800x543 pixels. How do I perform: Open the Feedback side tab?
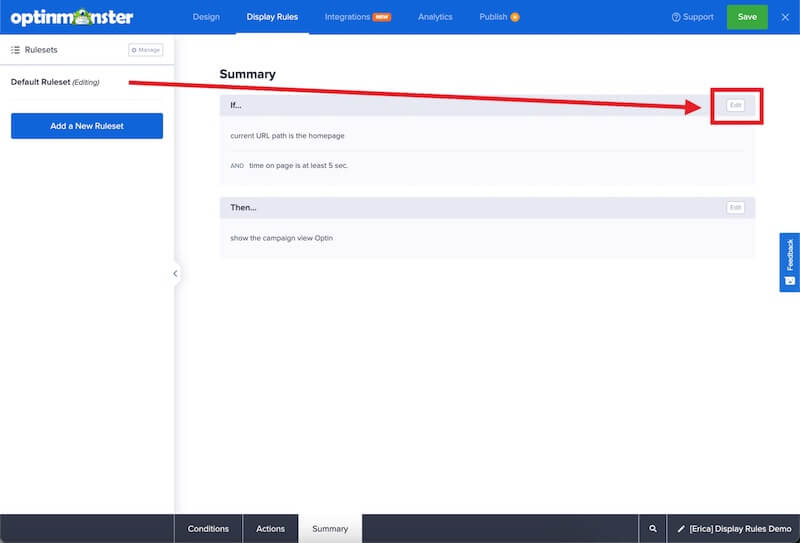pos(789,262)
